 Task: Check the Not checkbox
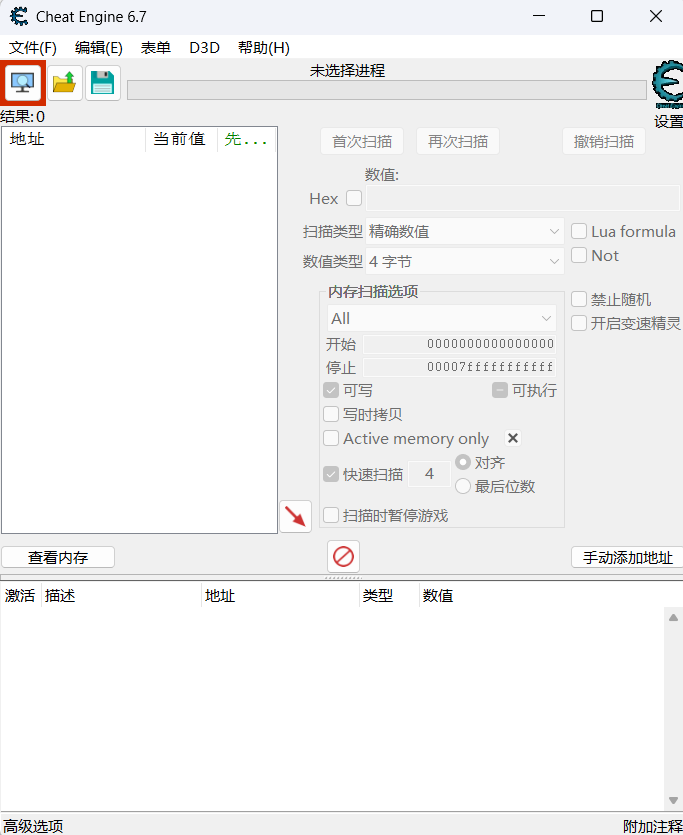click(x=579, y=255)
